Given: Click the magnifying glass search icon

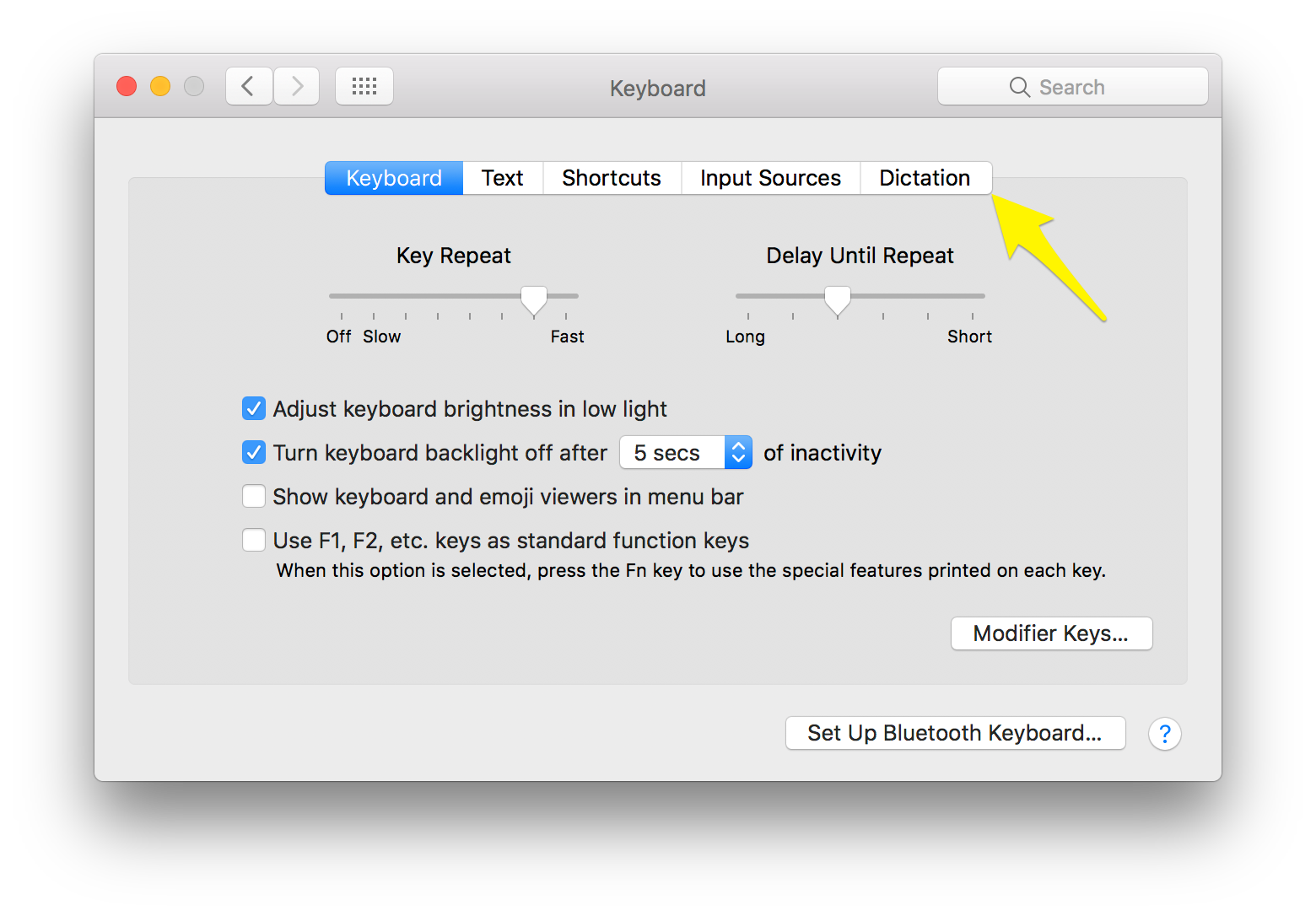Looking at the screenshot, I should pyautogui.click(x=1019, y=87).
